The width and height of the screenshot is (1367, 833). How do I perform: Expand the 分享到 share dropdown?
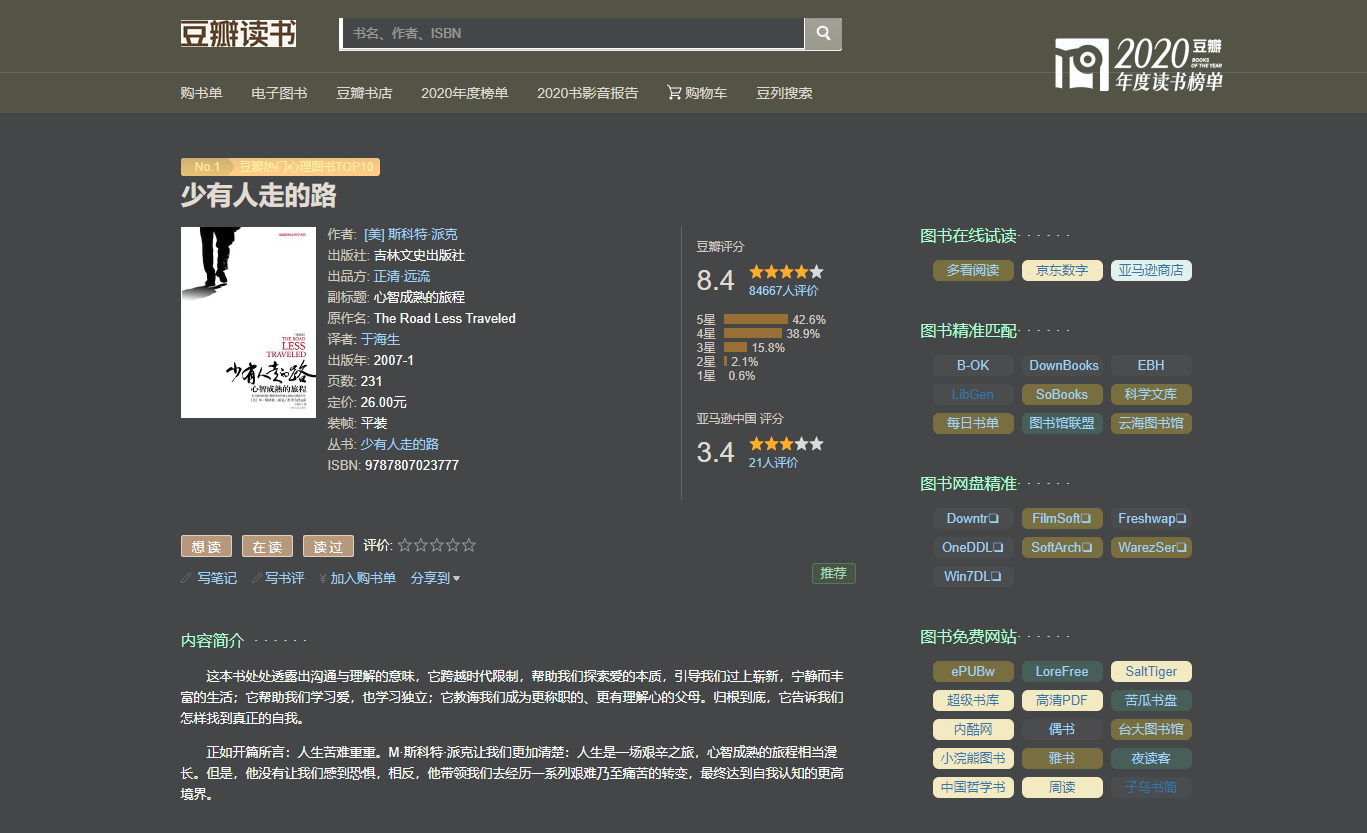[x=435, y=578]
